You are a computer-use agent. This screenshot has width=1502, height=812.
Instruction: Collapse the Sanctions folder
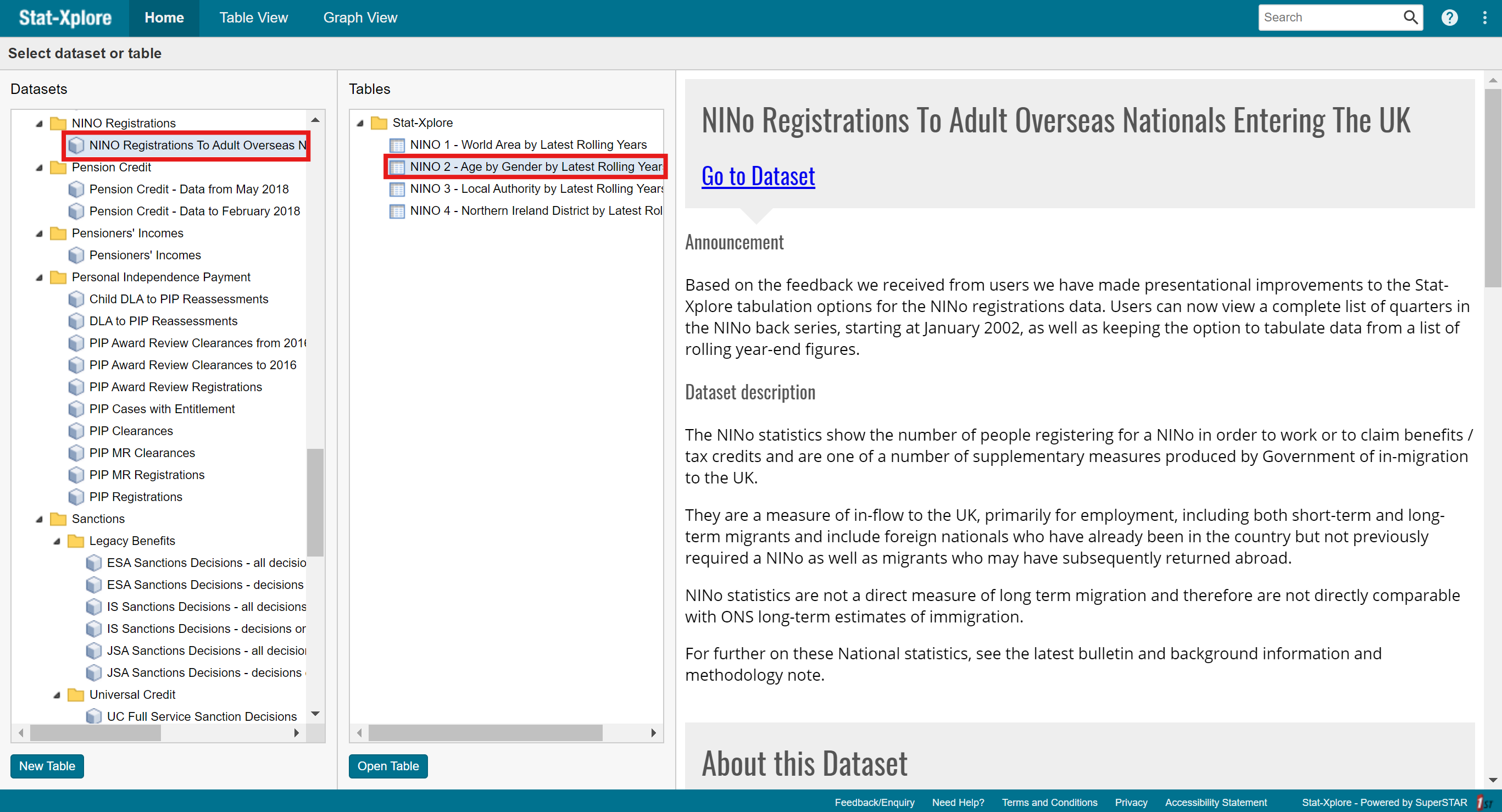point(39,519)
